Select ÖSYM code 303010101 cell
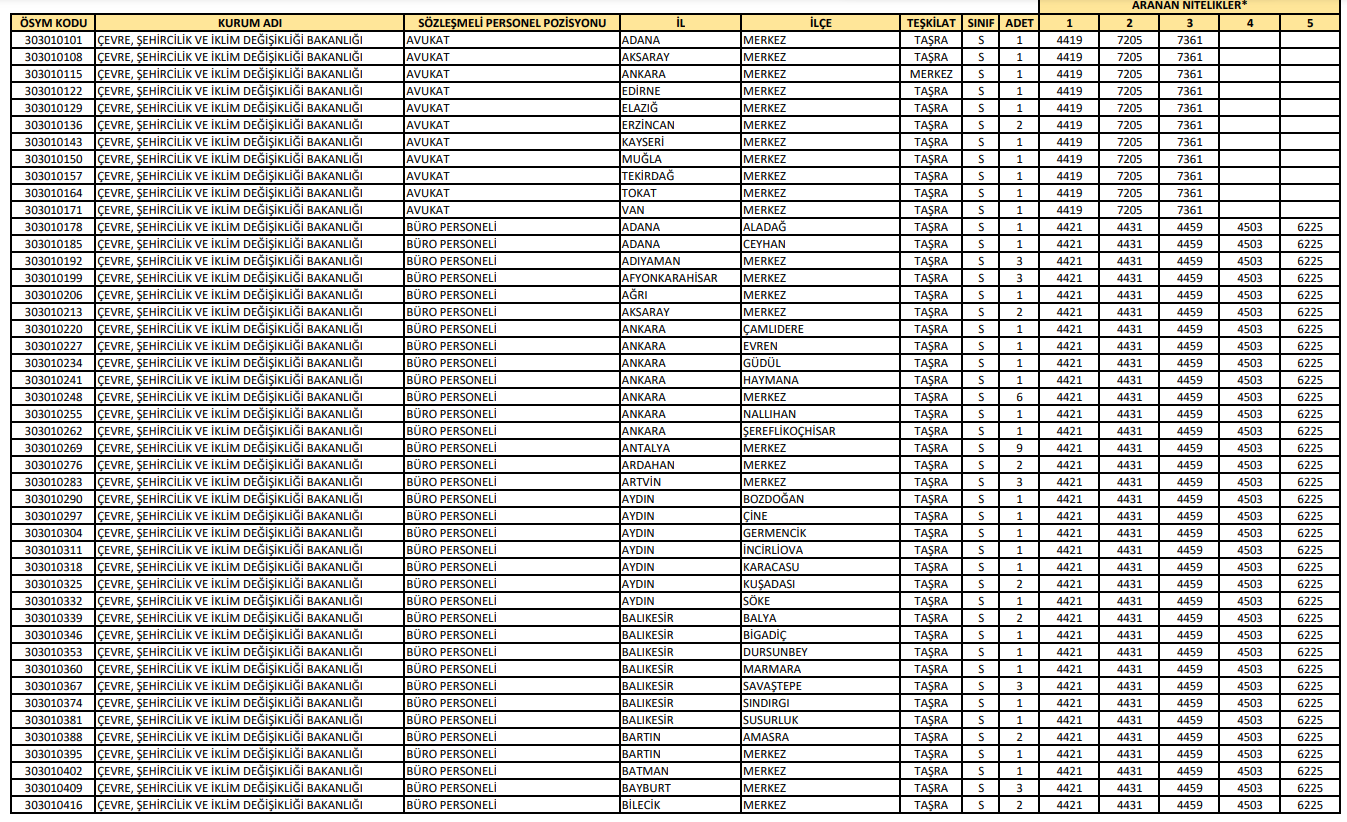Viewport: 1347px width, 822px height. point(53,40)
